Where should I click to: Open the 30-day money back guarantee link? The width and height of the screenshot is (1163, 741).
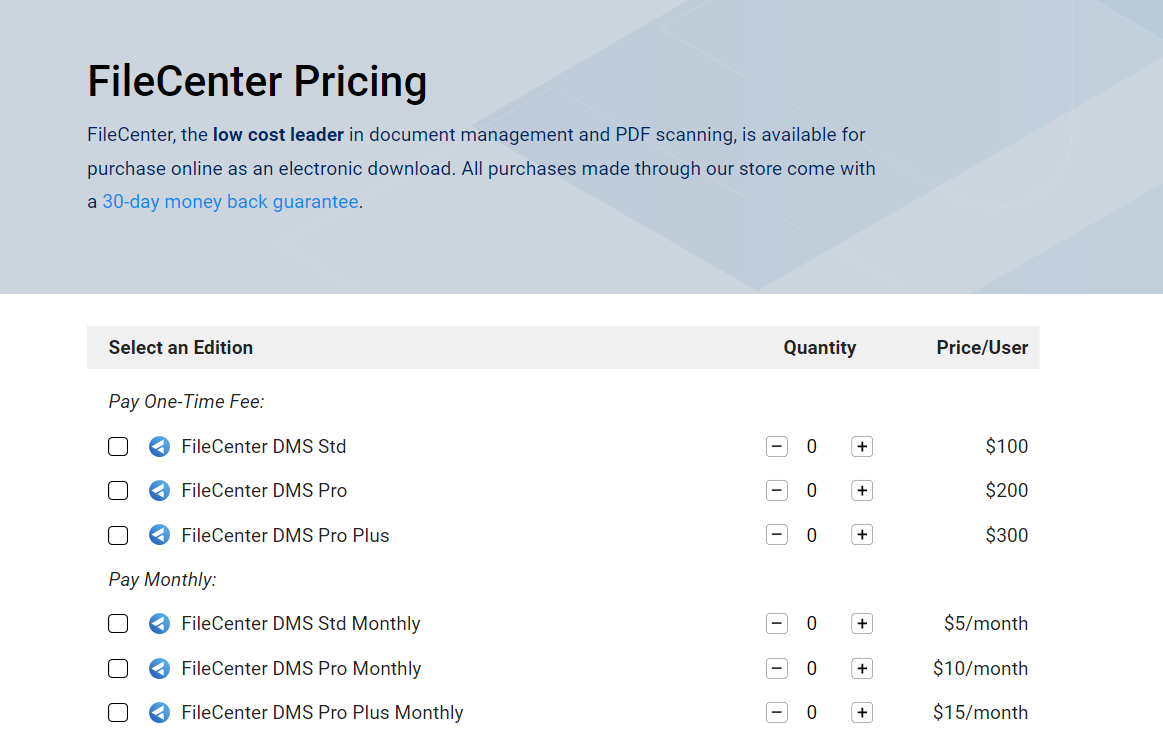click(230, 202)
